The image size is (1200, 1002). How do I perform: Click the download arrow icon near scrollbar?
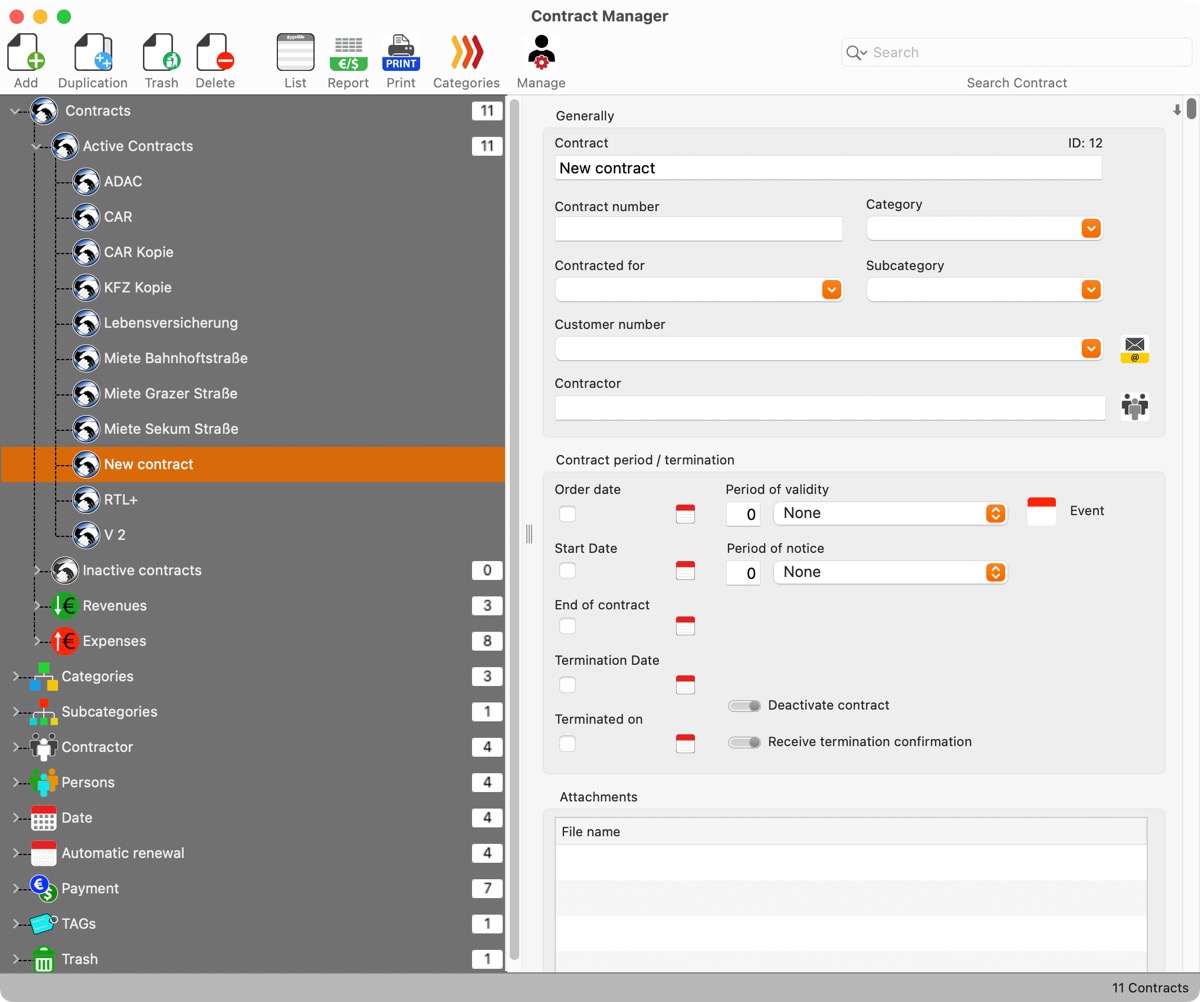(1177, 110)
